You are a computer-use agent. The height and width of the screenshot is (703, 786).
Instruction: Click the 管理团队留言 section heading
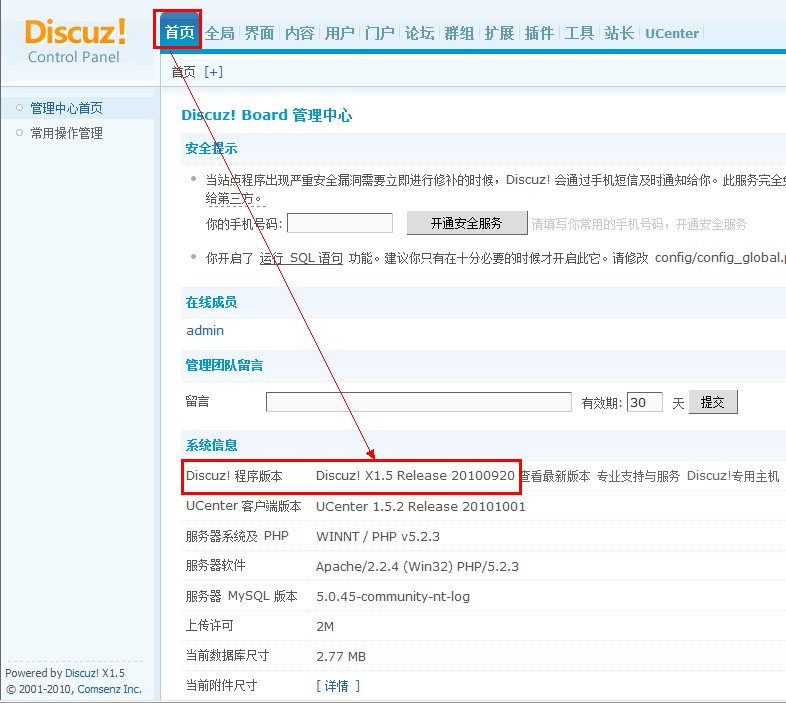pyautogui.click(x=224, y=366)
